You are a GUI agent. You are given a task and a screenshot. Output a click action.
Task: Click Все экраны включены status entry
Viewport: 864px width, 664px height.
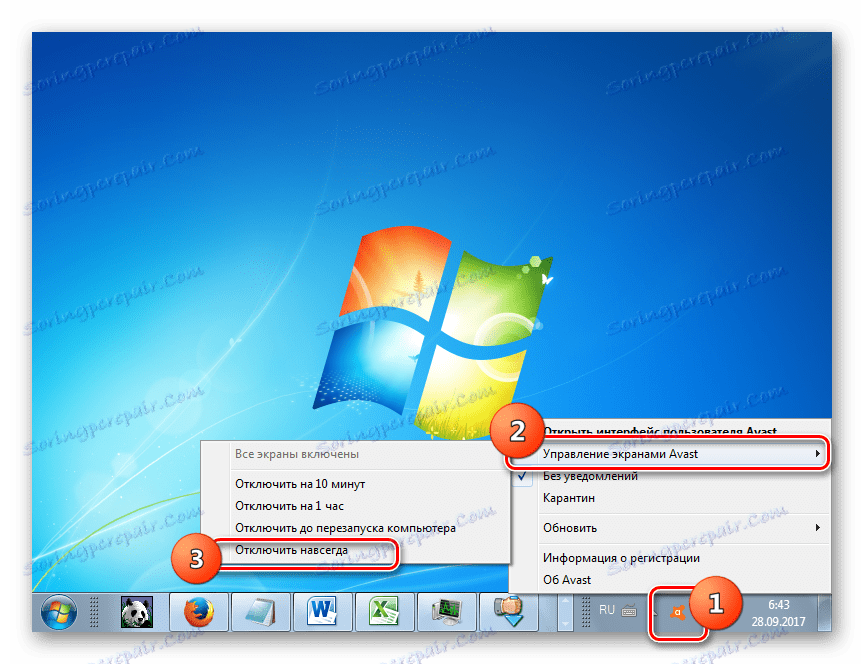(x=355, y=454)
